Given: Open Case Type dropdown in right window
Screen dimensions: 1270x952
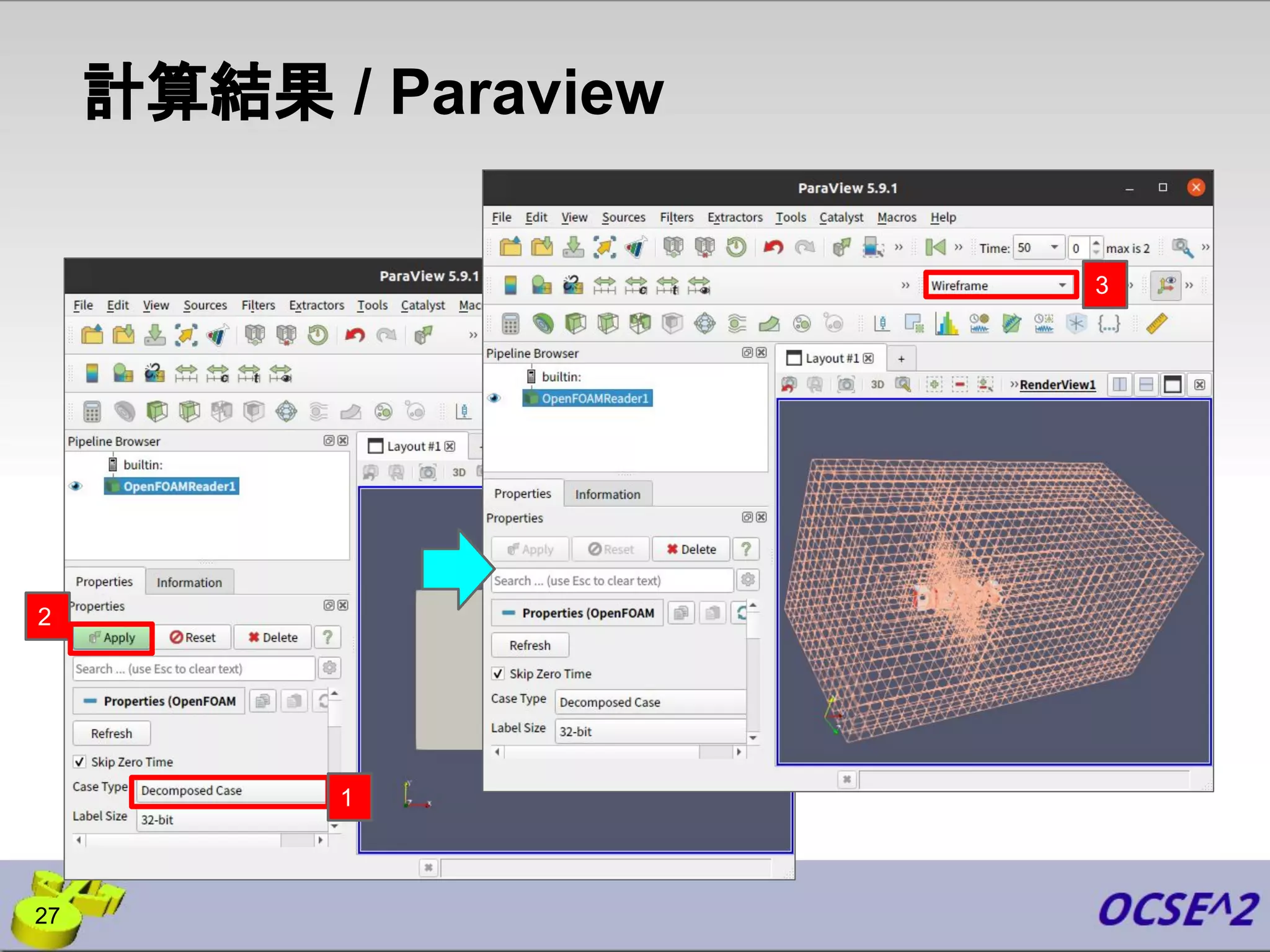Looking at the screenshot, I should pyautogui.click(x=650, y=702).
